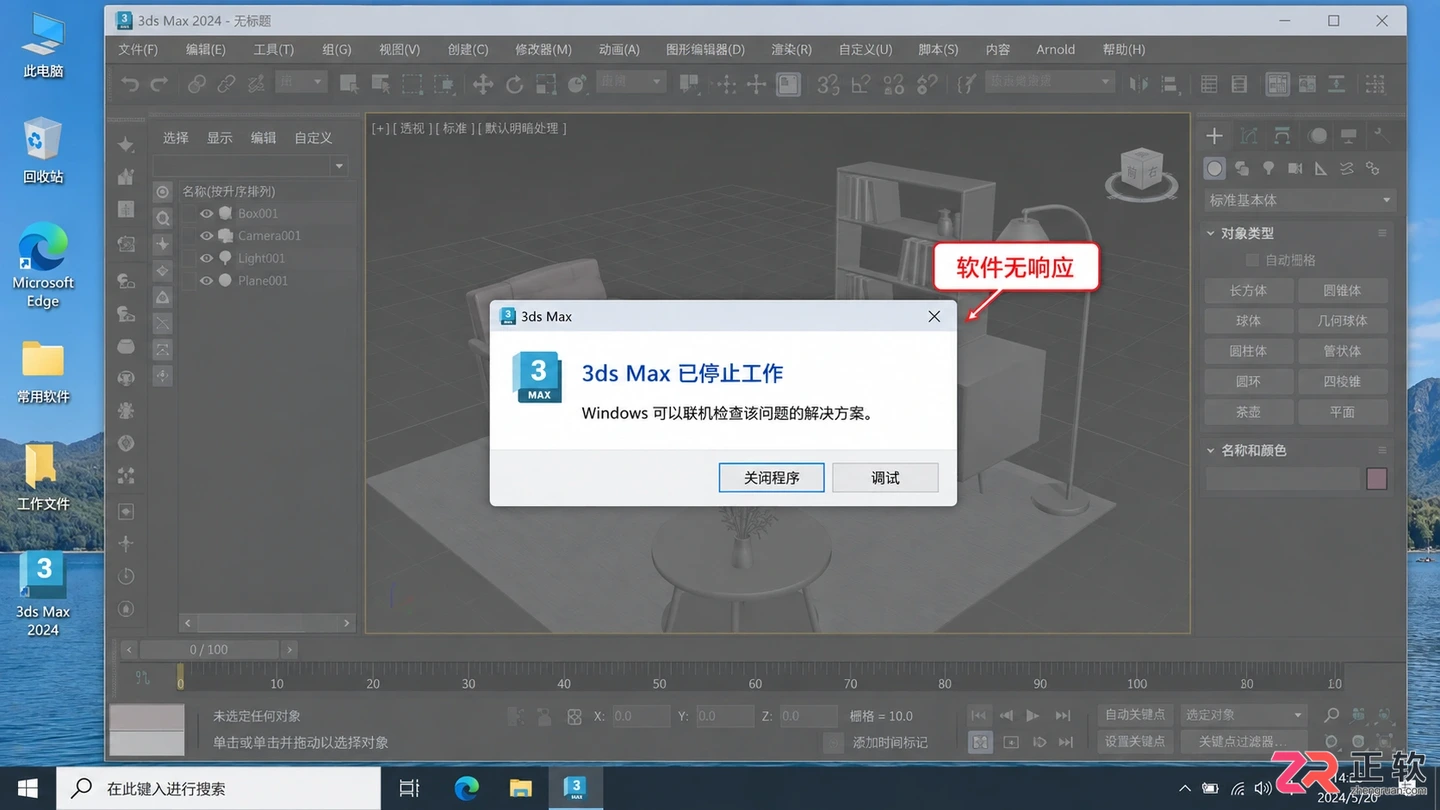The width and height of the screenshot is (1440, 810).
Task: Open the 标准基本体 dropdown
Action: (1299, 200)
